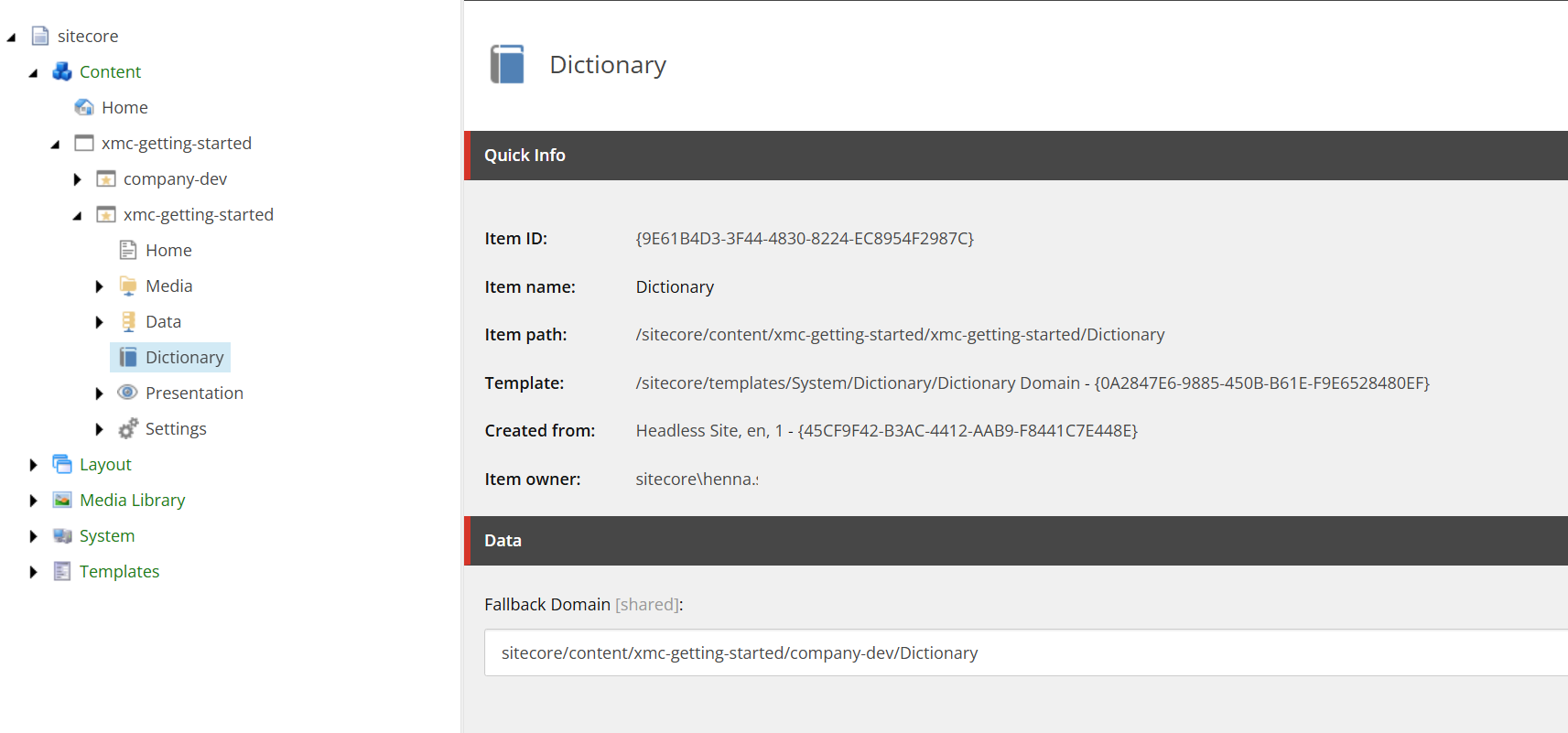Expand the Templates node

click(x=33, y=572)
